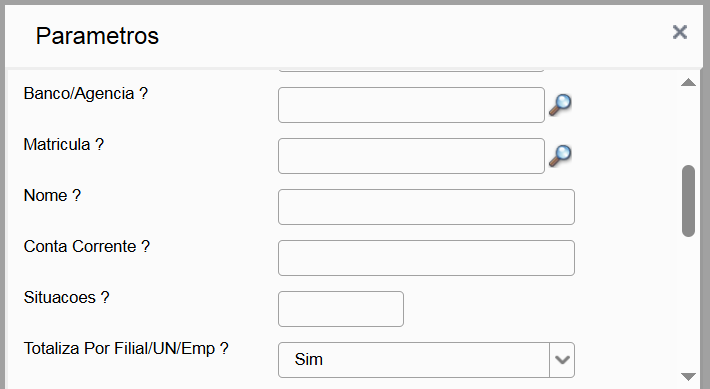710x389 pixels.
Task: Open the Banco/Agencia lookup magnifier
Action: [560, 105]
